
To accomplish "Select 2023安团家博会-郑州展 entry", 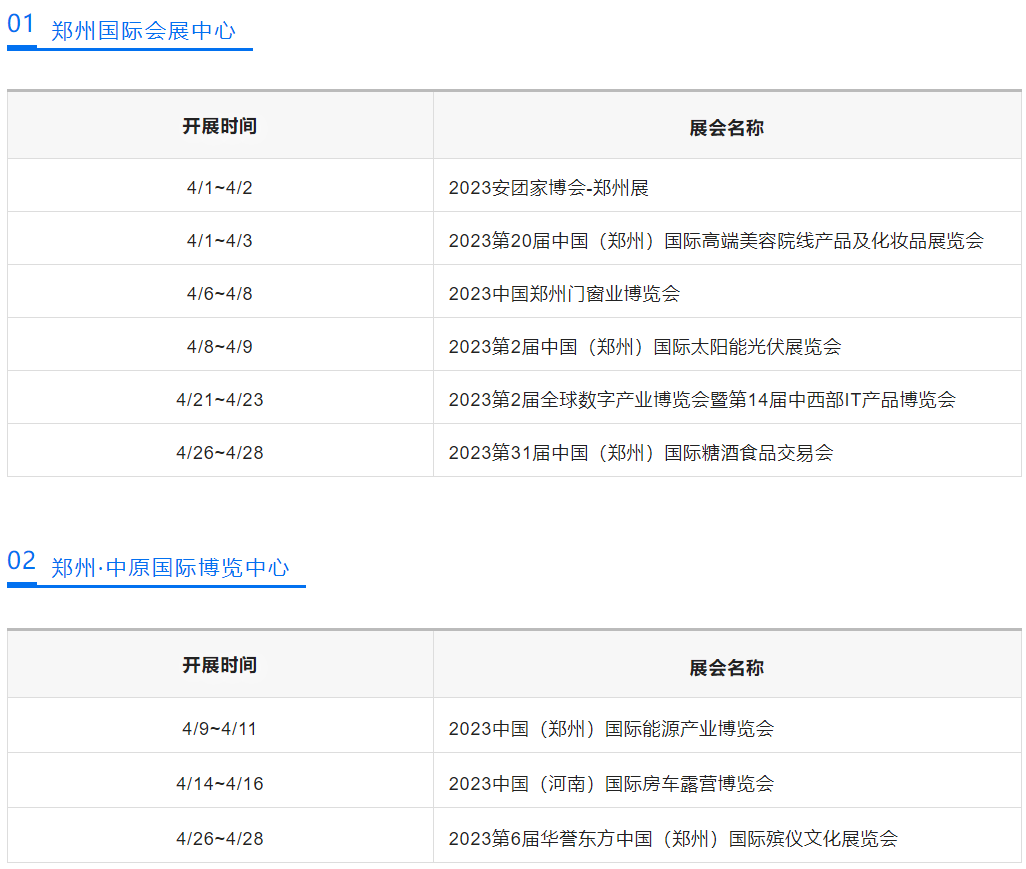I will (548, 188).
